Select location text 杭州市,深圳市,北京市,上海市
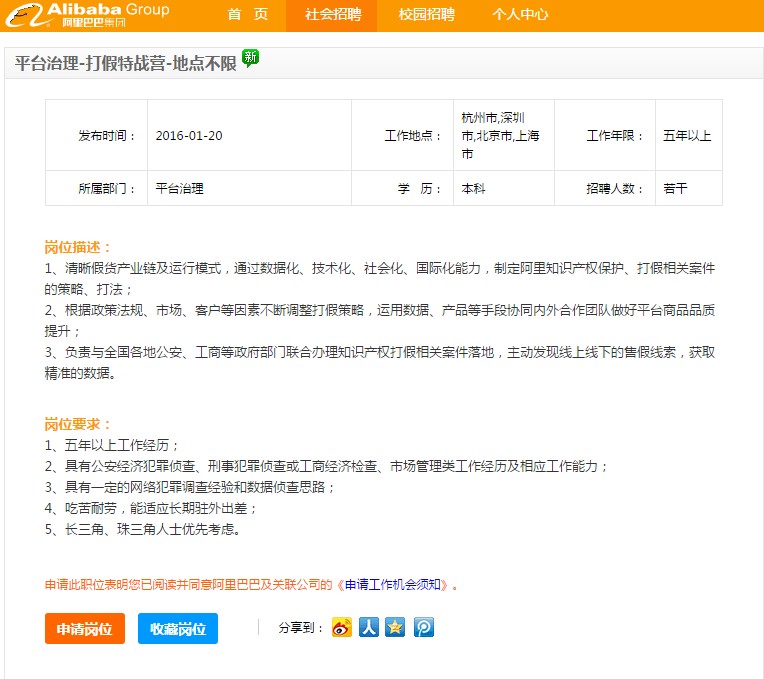 [500, 135]
